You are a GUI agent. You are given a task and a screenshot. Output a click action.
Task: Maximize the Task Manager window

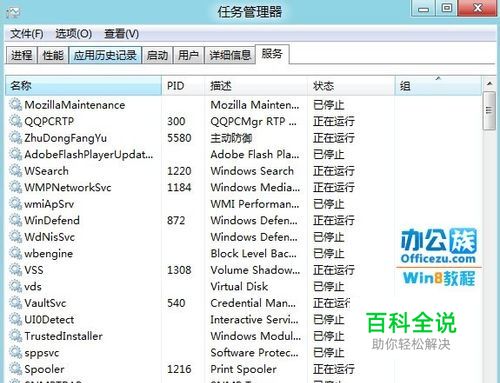[x=447, y=8]
